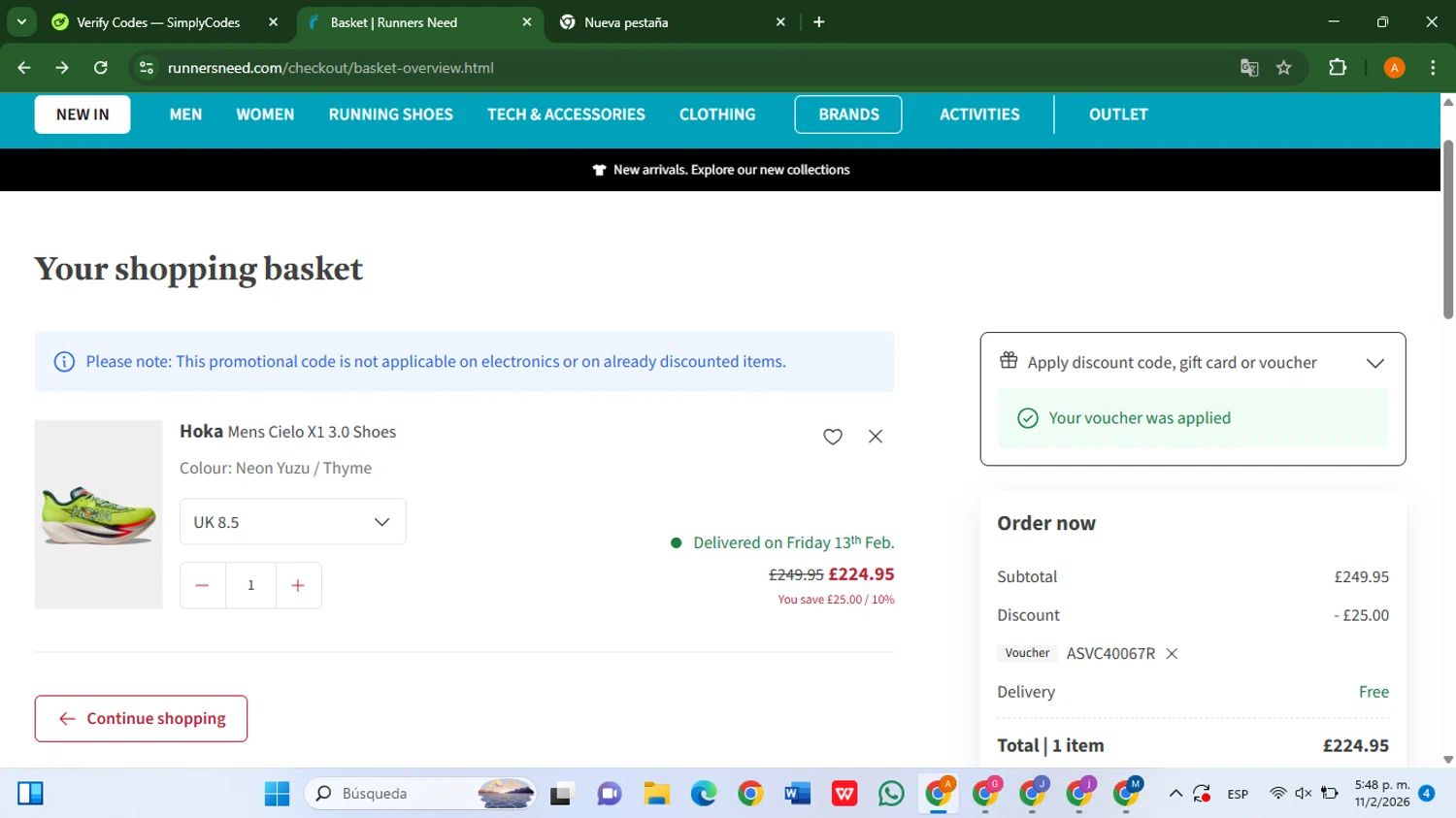Switch to Verify Codes SimplyCodes tab
The height and width of the screenshot is (818, 1456).
158,22
